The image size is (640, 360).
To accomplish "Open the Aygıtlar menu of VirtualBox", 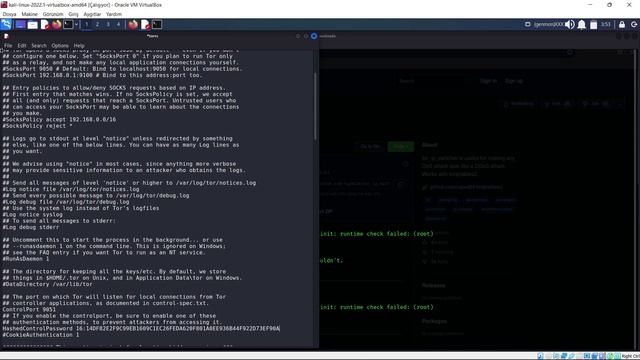I will [x=92, y=14].
